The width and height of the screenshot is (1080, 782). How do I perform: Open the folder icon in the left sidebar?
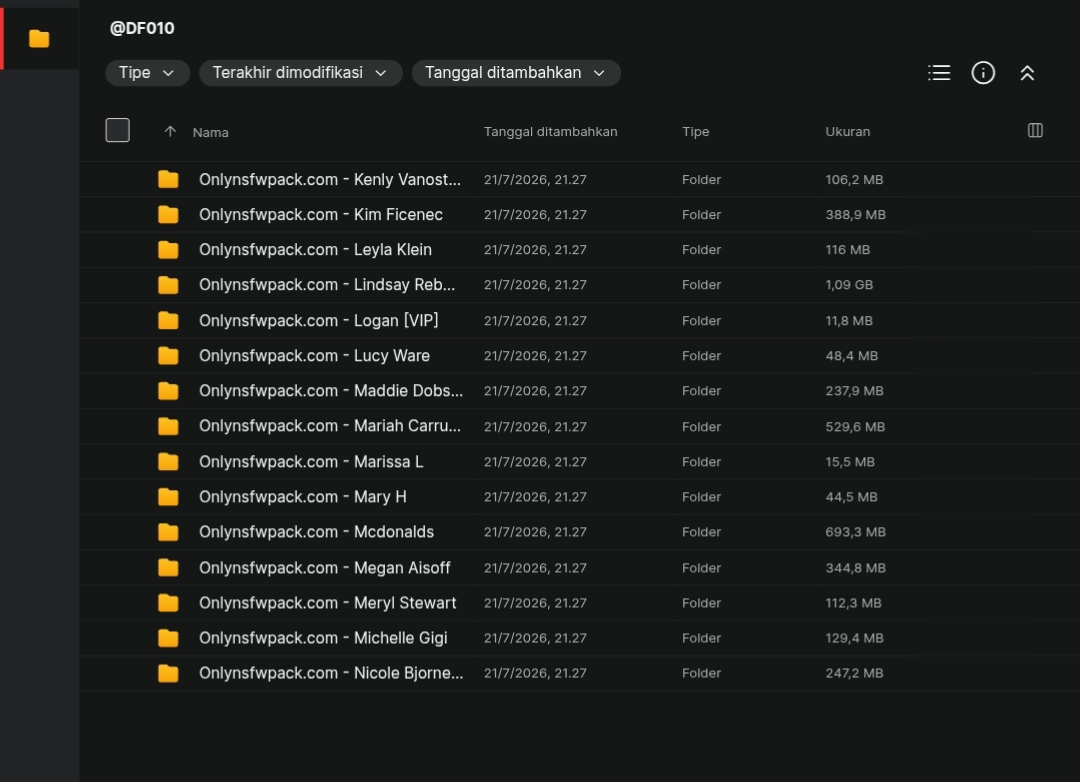pos(39,39)
